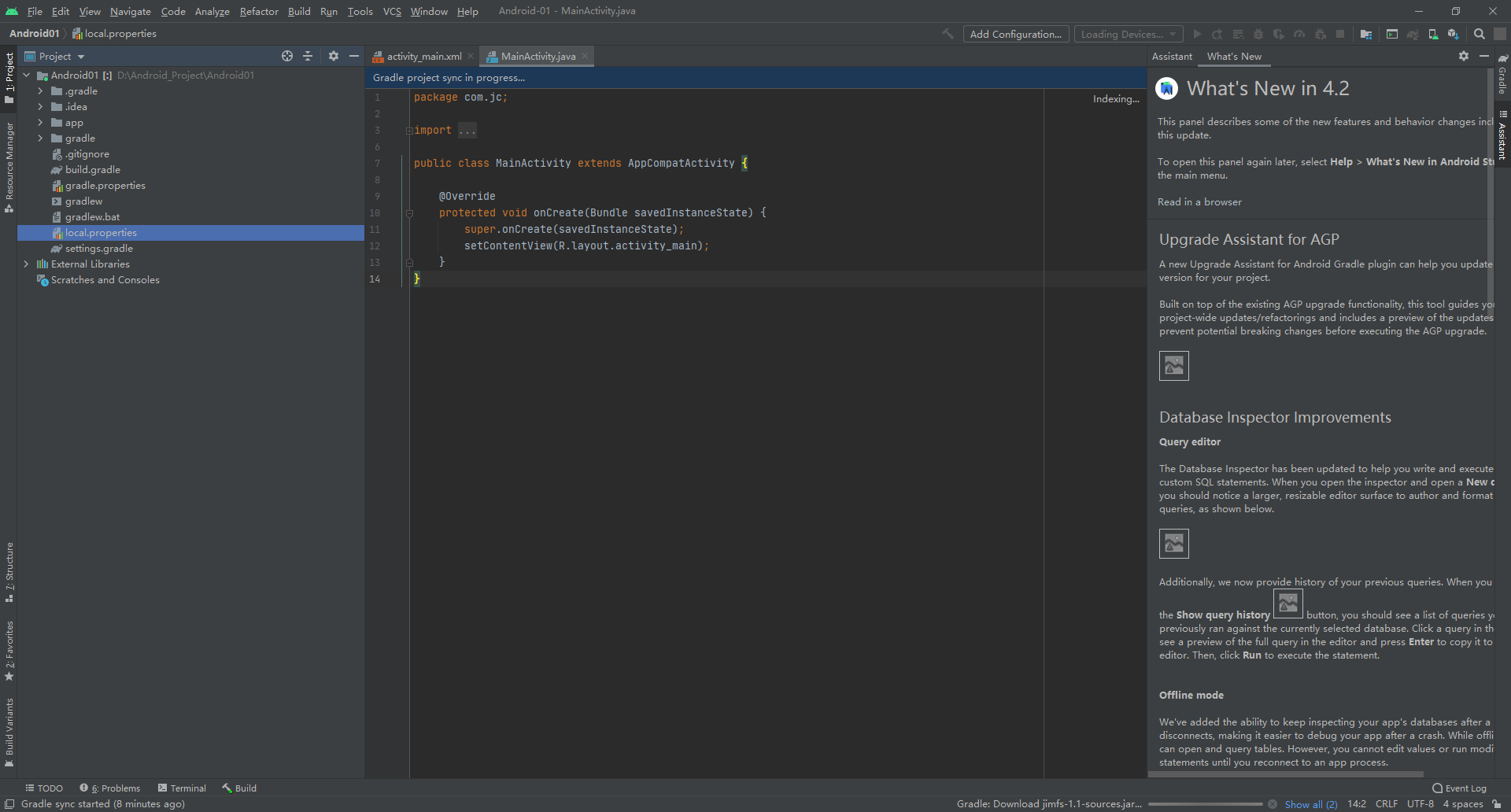Click the Add Configuration button

coord(1016,34)
